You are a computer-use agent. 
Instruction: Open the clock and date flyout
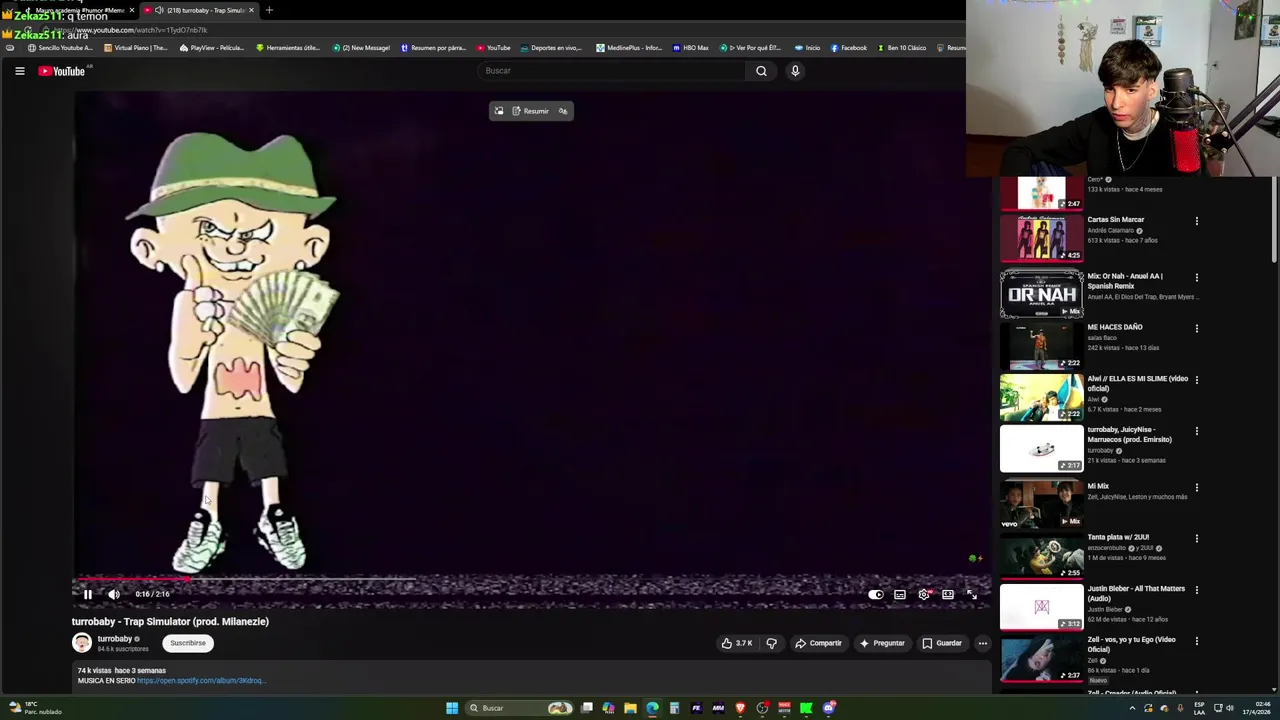(x=1258, y=708)
